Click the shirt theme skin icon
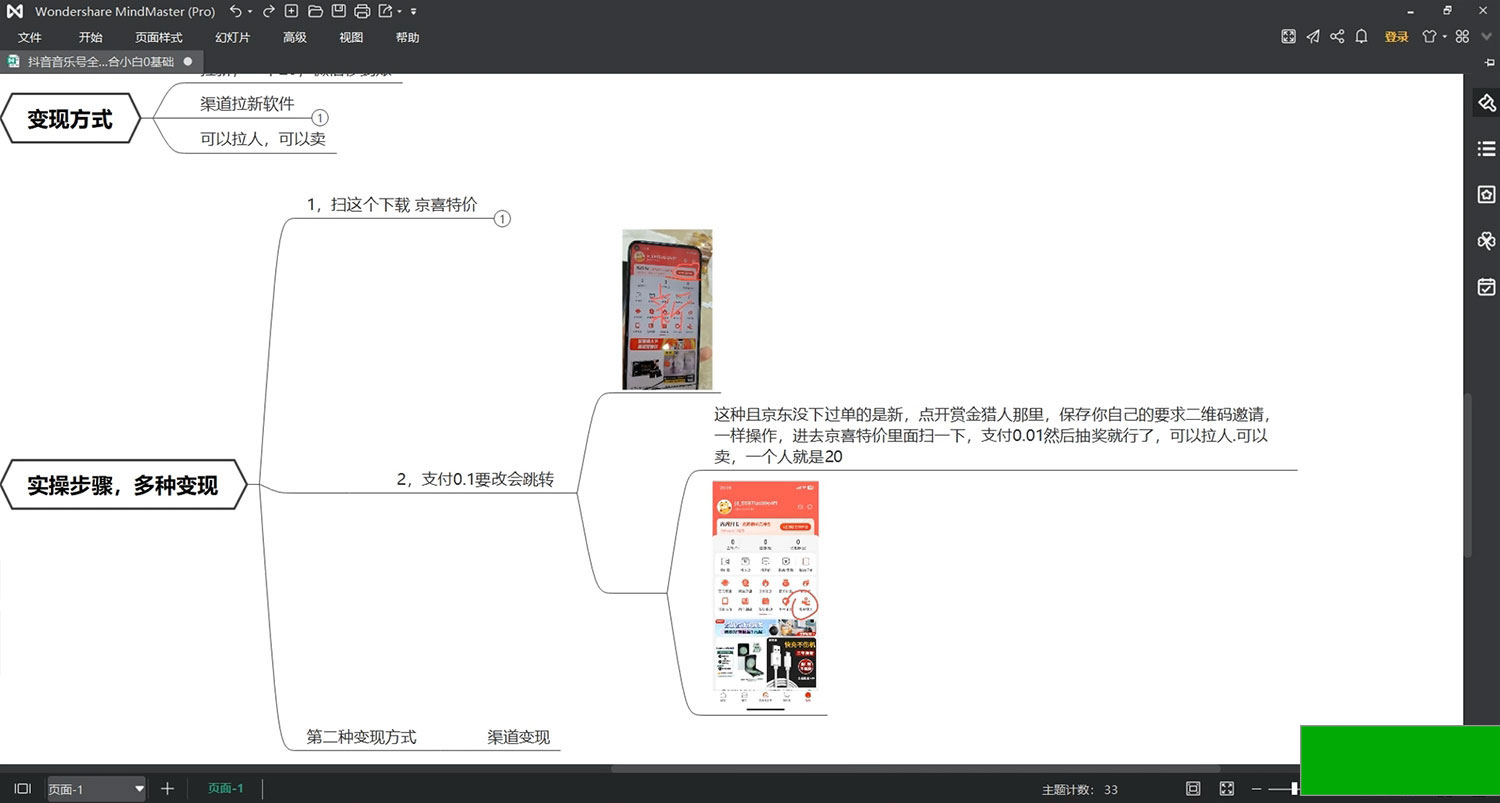This screenshot has width=1500, height=803. coord(1429,36)
